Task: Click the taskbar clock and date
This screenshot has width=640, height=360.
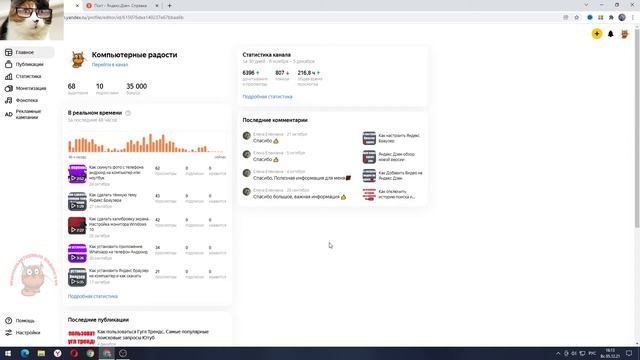Action: pyautogui.click(x=610, y=353)
